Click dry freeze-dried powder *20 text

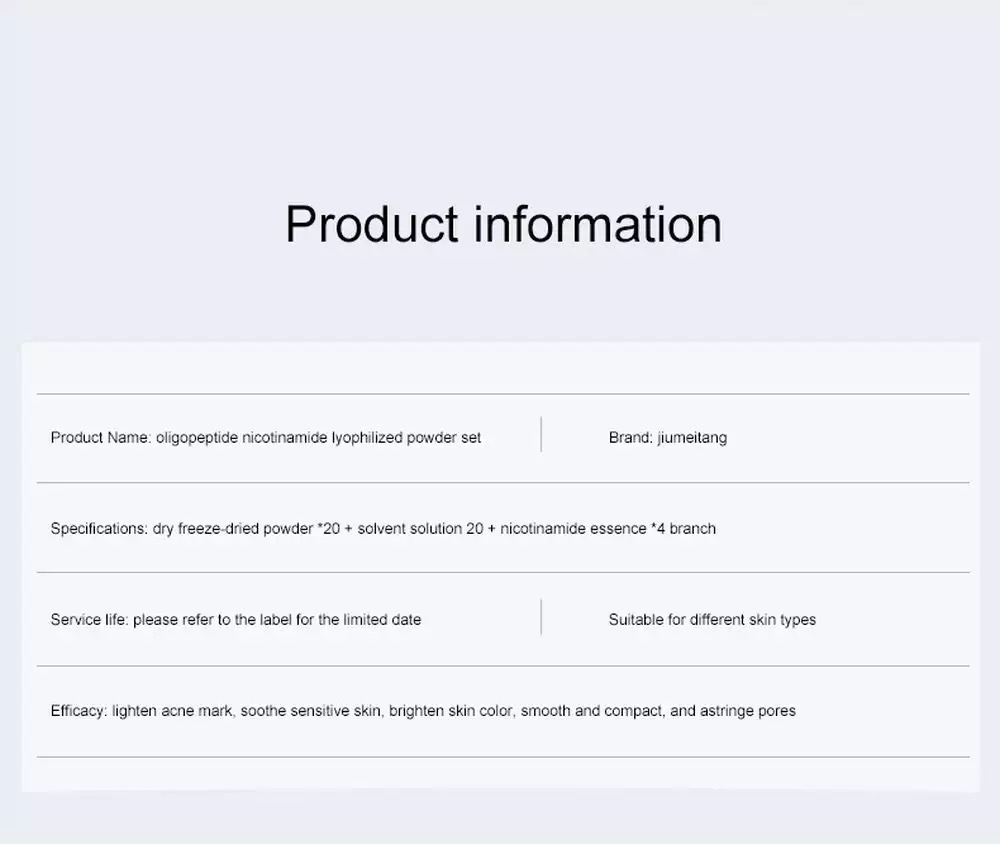pyautogui.click(x=246, y=529)
